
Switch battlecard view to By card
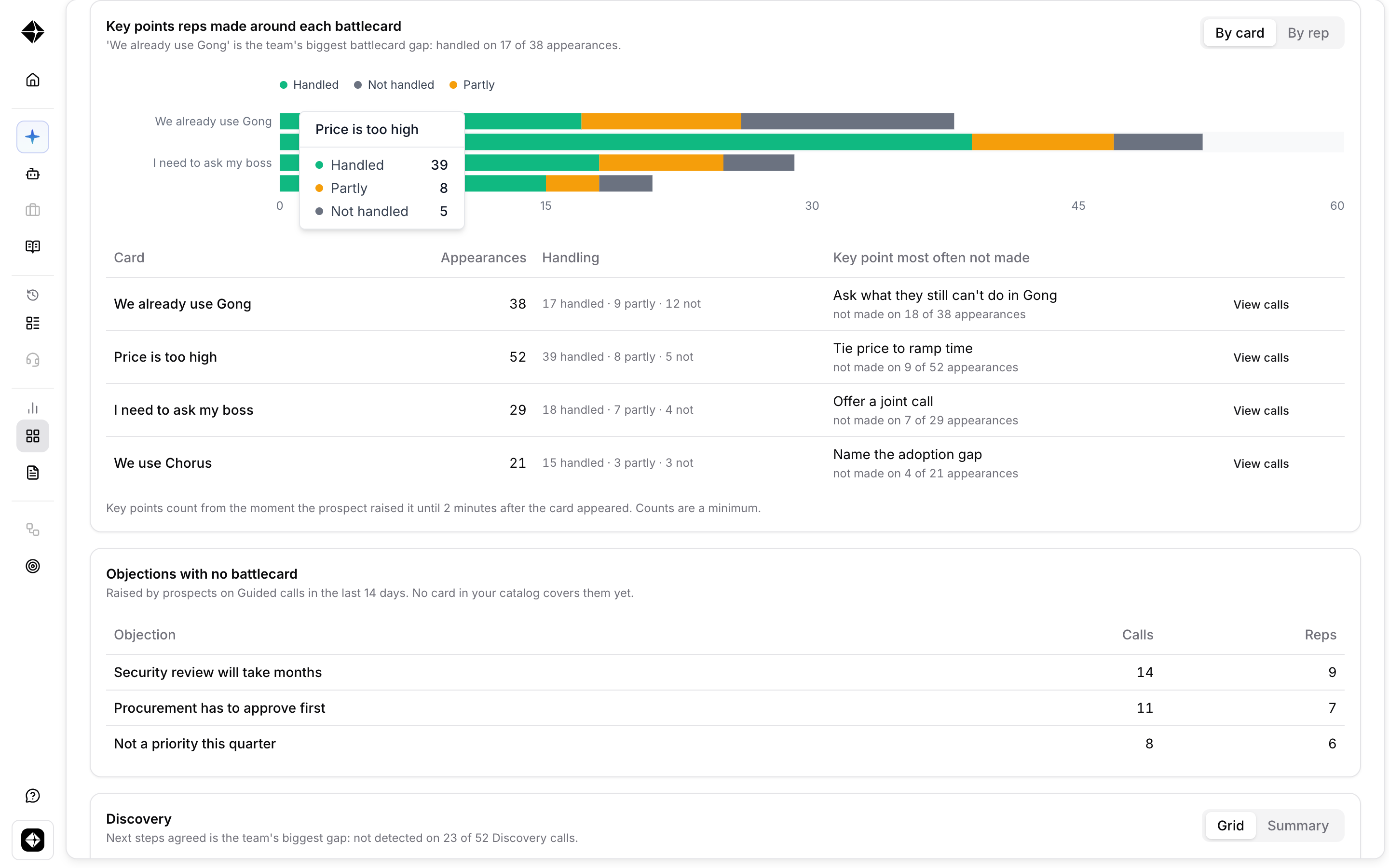click(1239, 33)
